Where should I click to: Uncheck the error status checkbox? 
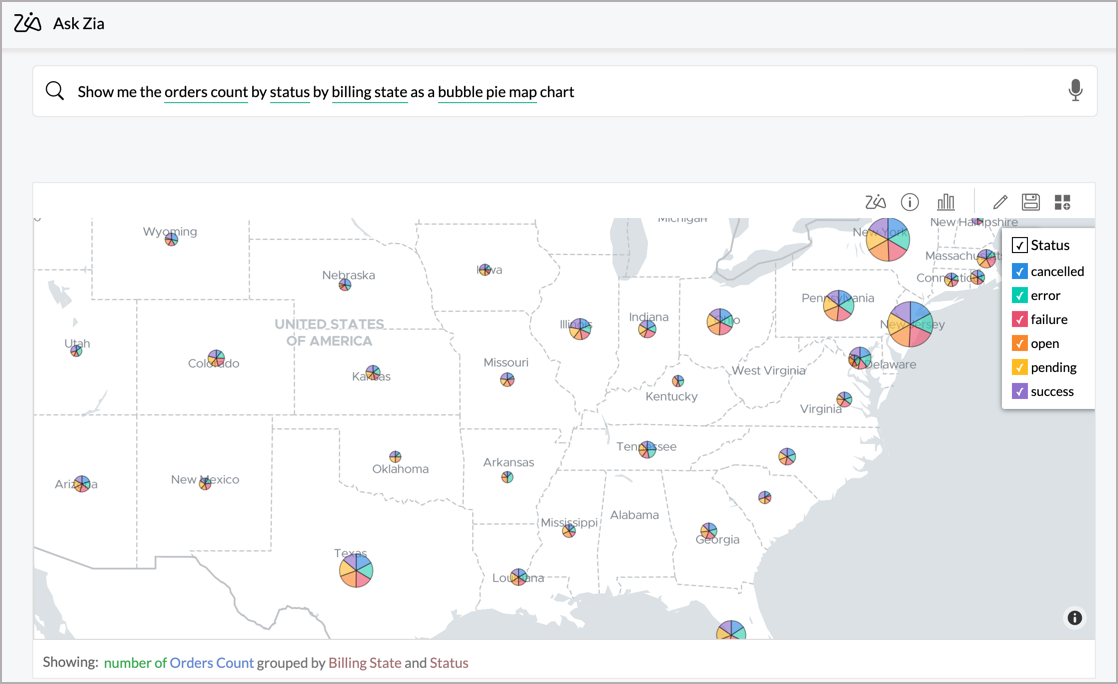(1019, 295)
